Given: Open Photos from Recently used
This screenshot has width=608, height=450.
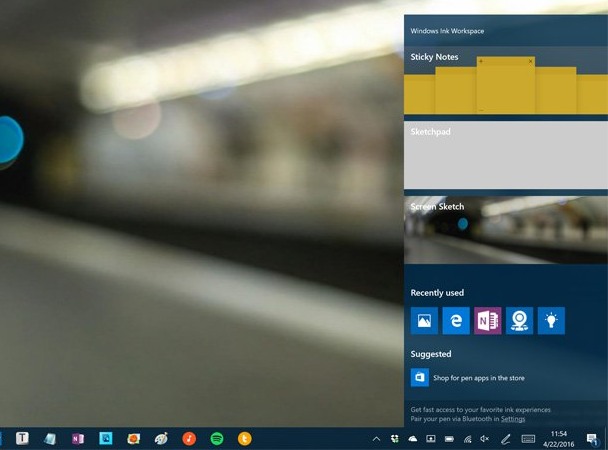Looking at the screenshot, I should 424,320.
